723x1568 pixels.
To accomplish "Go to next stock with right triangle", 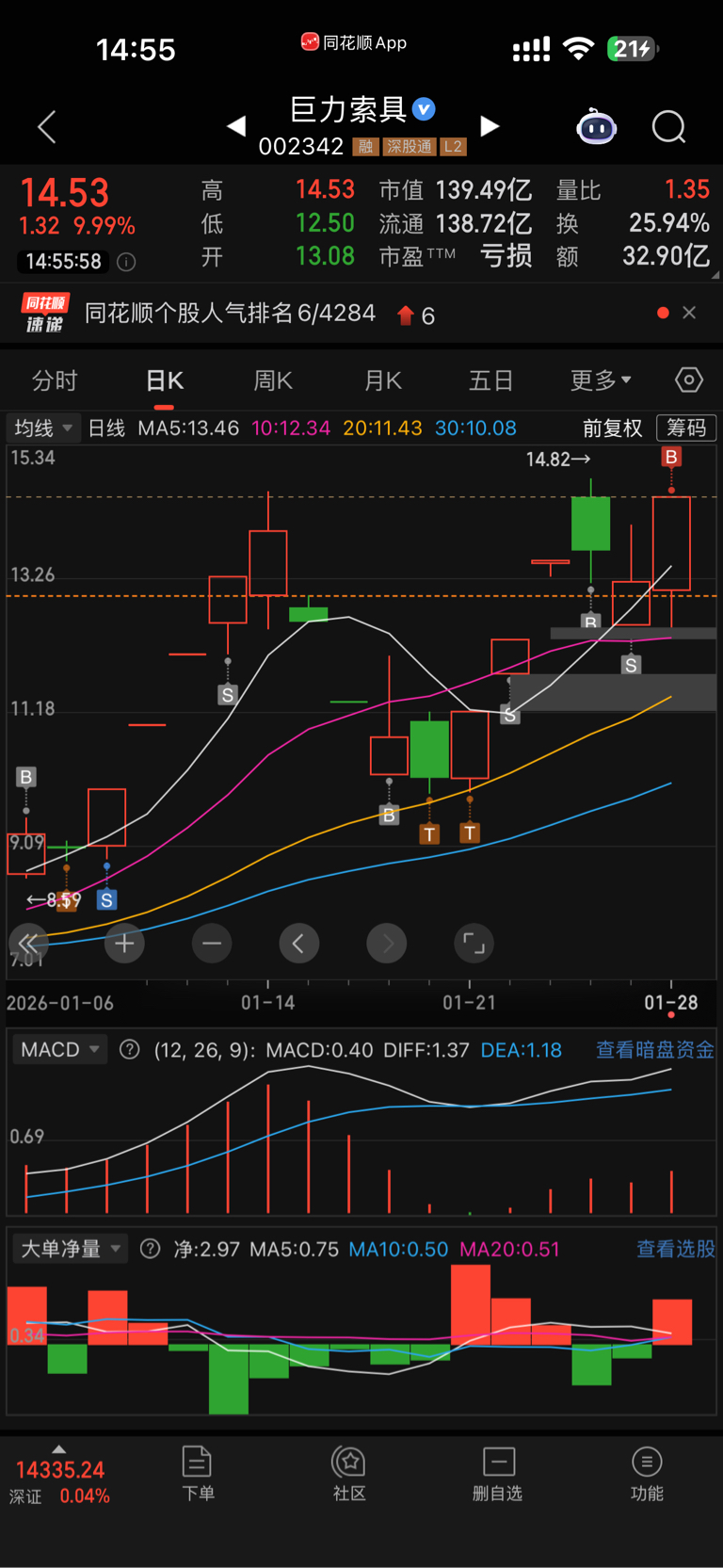I will pos(490,125).
